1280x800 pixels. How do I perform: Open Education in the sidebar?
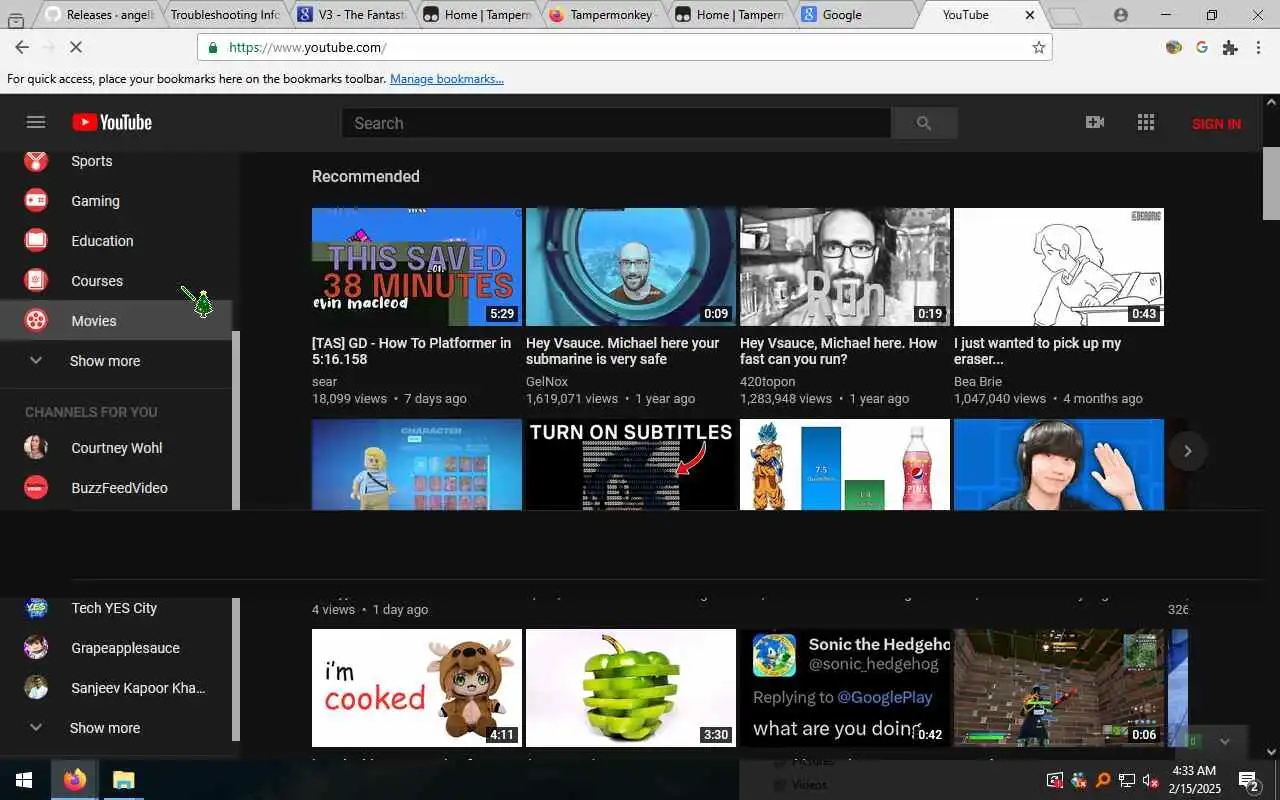[116, 241]
